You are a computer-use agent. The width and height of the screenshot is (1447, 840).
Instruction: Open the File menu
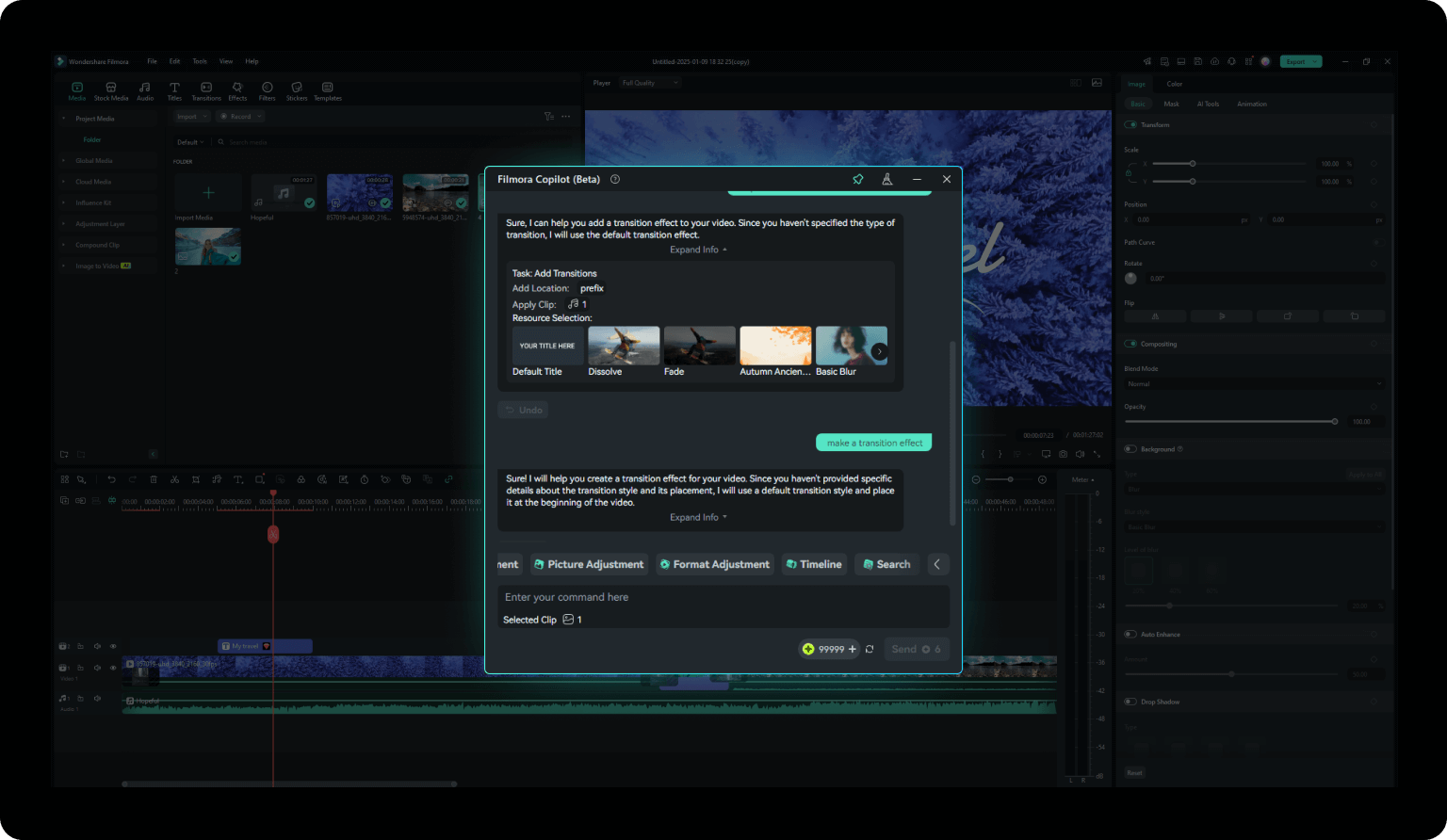point(152,61)
